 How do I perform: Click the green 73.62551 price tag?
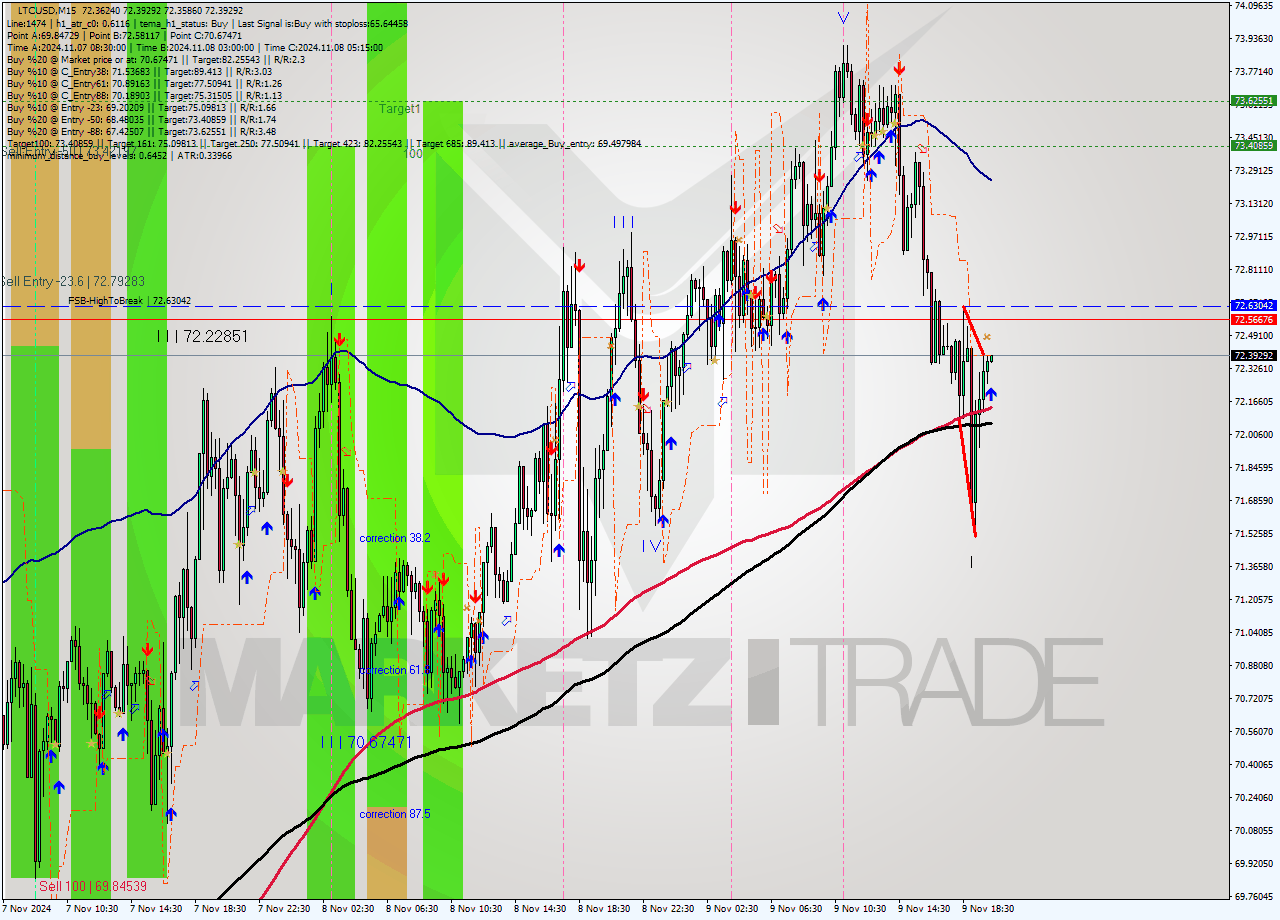pyautogui.click(x=1254, y=101)
